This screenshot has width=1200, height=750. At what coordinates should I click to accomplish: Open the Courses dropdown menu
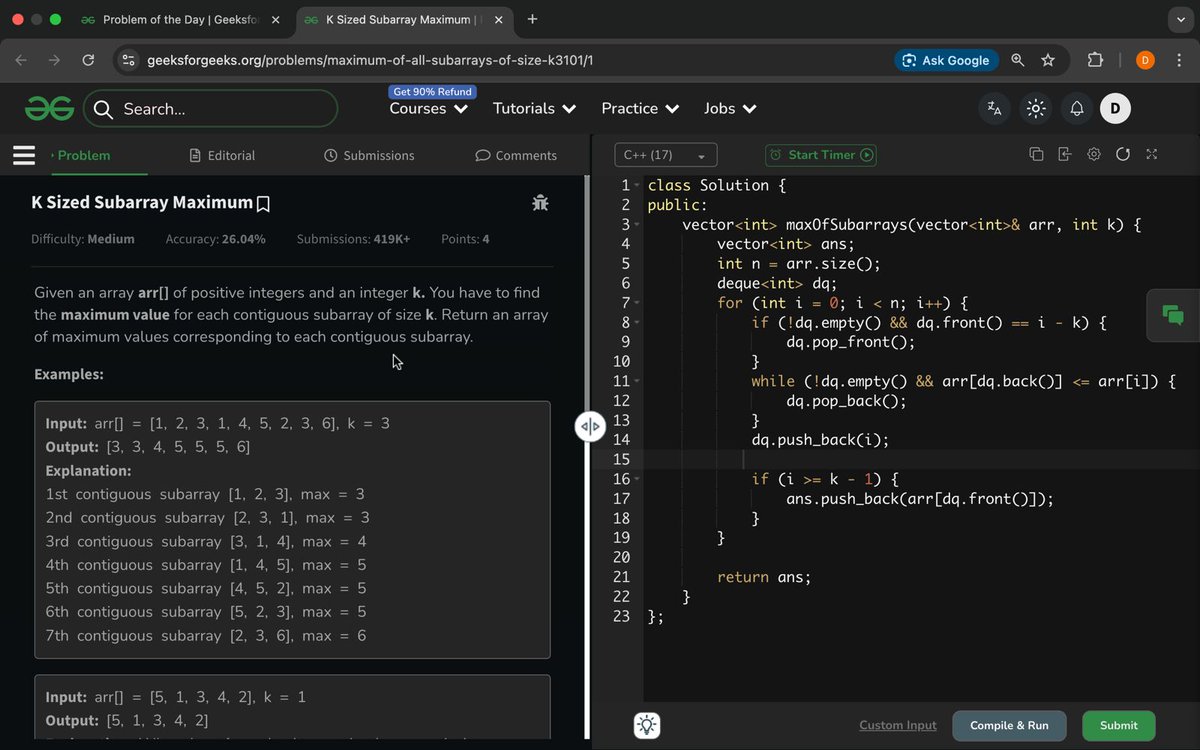click(x=428, y=108)
